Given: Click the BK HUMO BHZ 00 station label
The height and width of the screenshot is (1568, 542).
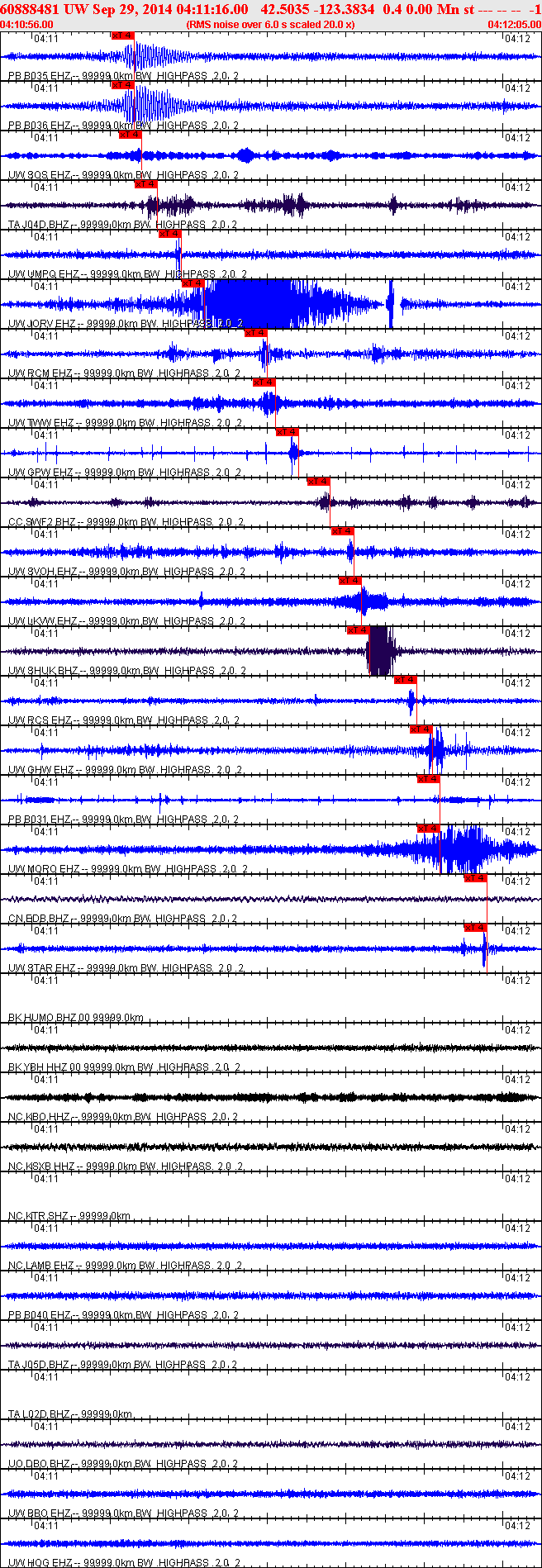Looking at the screenshot, I should tap(76, 1018).
